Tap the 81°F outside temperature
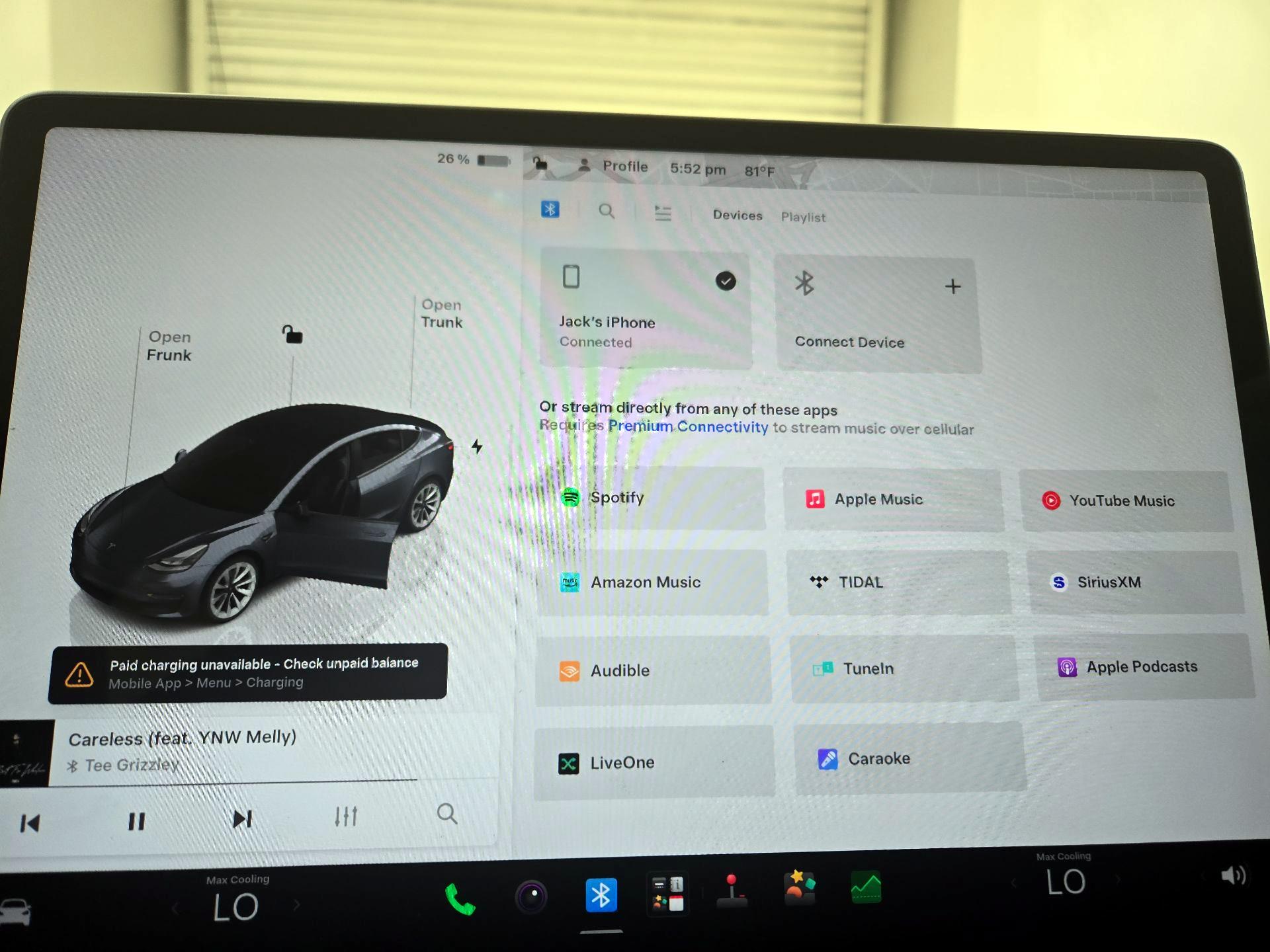This screenshot has width=1270, height=952. [x=759, y=171]
